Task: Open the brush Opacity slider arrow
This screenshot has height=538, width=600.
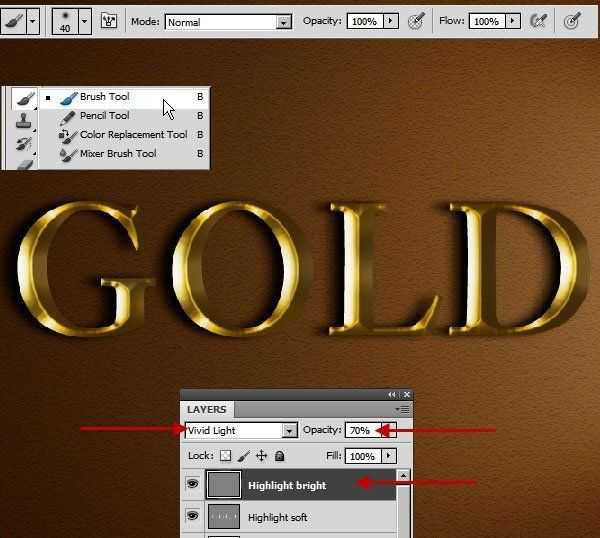Action: (x=391, y=21)
